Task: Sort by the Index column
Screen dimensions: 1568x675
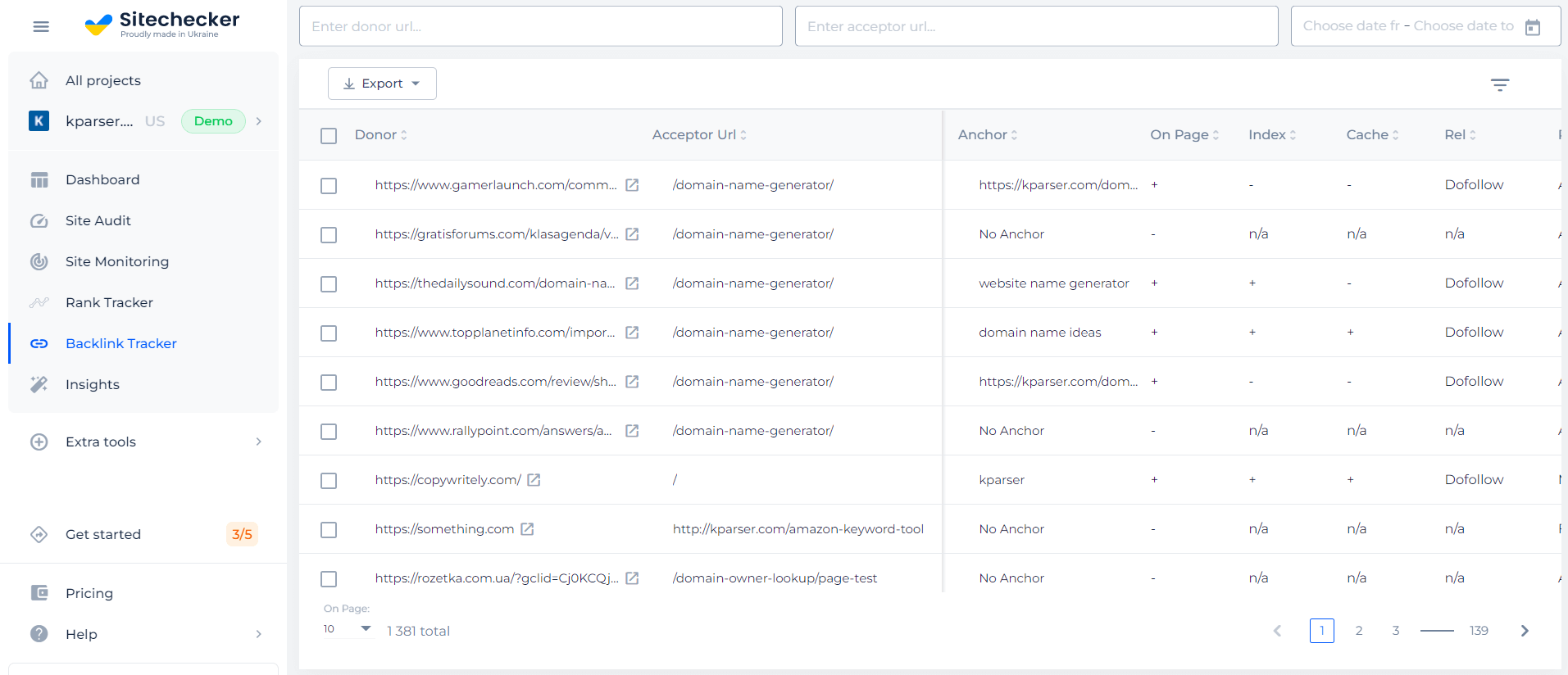Action: coord(1272,134)
